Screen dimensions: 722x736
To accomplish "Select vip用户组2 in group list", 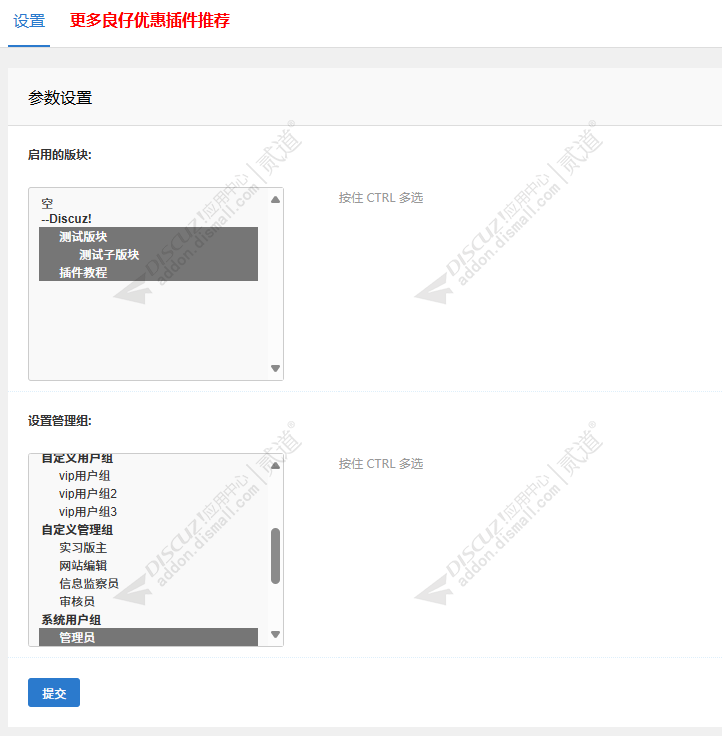I will tap(148, 493).
